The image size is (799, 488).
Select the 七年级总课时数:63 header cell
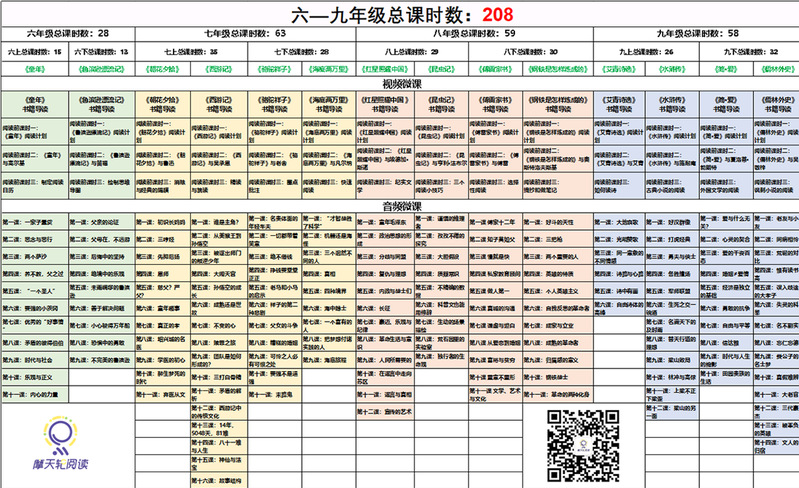[246, 34]
